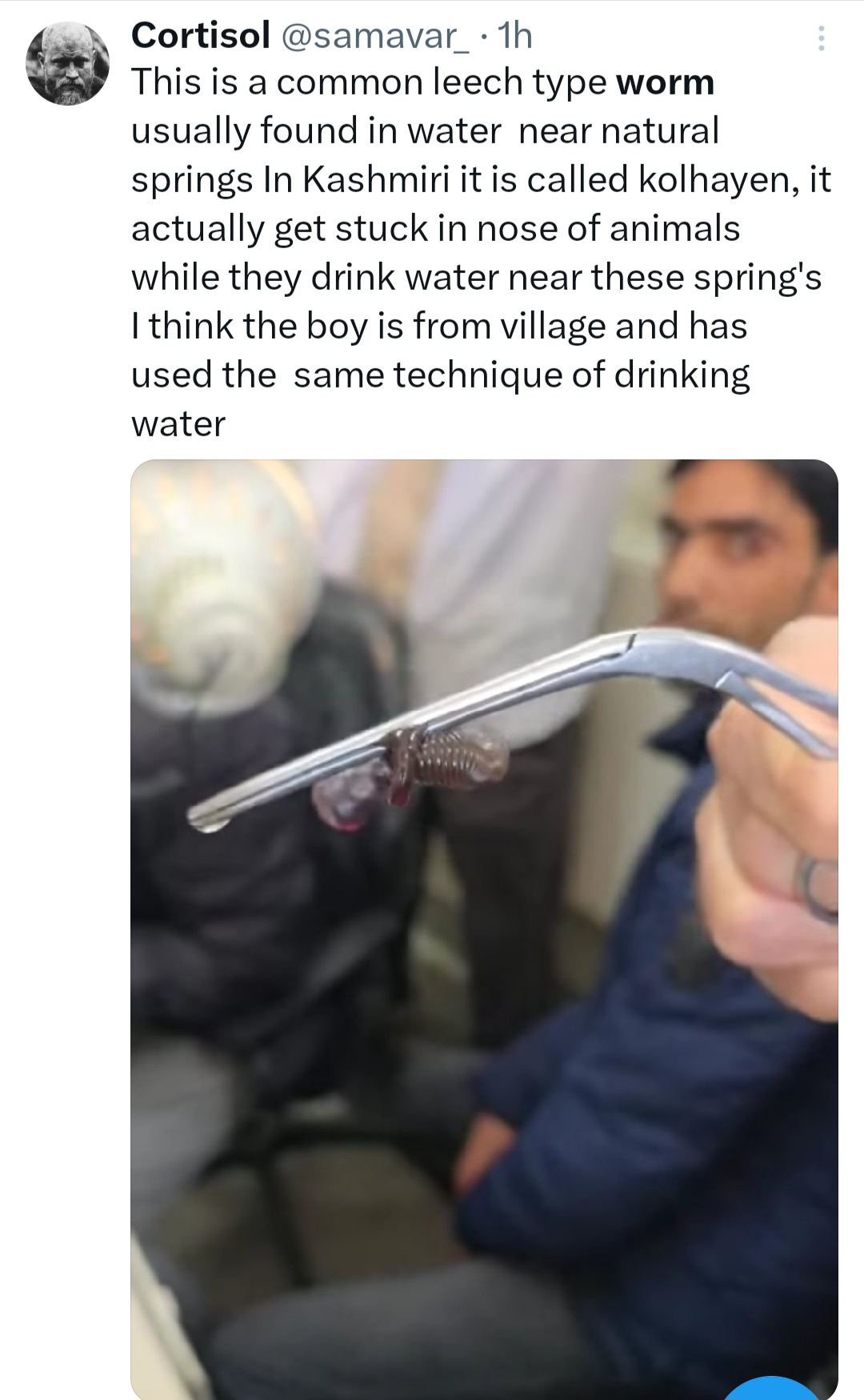The width and height of the screenshot is (864, 1400).
Task: Click the bold highlighted word worm
Action: coord(666,83)
